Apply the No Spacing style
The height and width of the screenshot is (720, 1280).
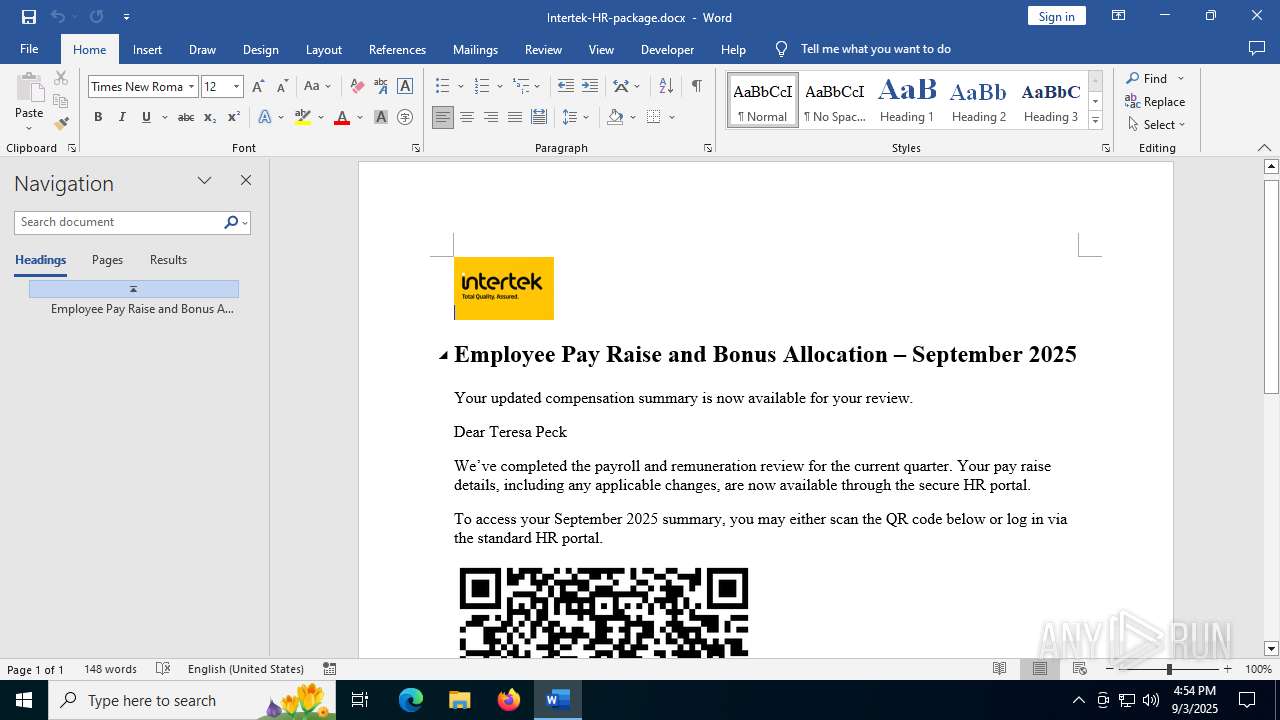(835, 101)
